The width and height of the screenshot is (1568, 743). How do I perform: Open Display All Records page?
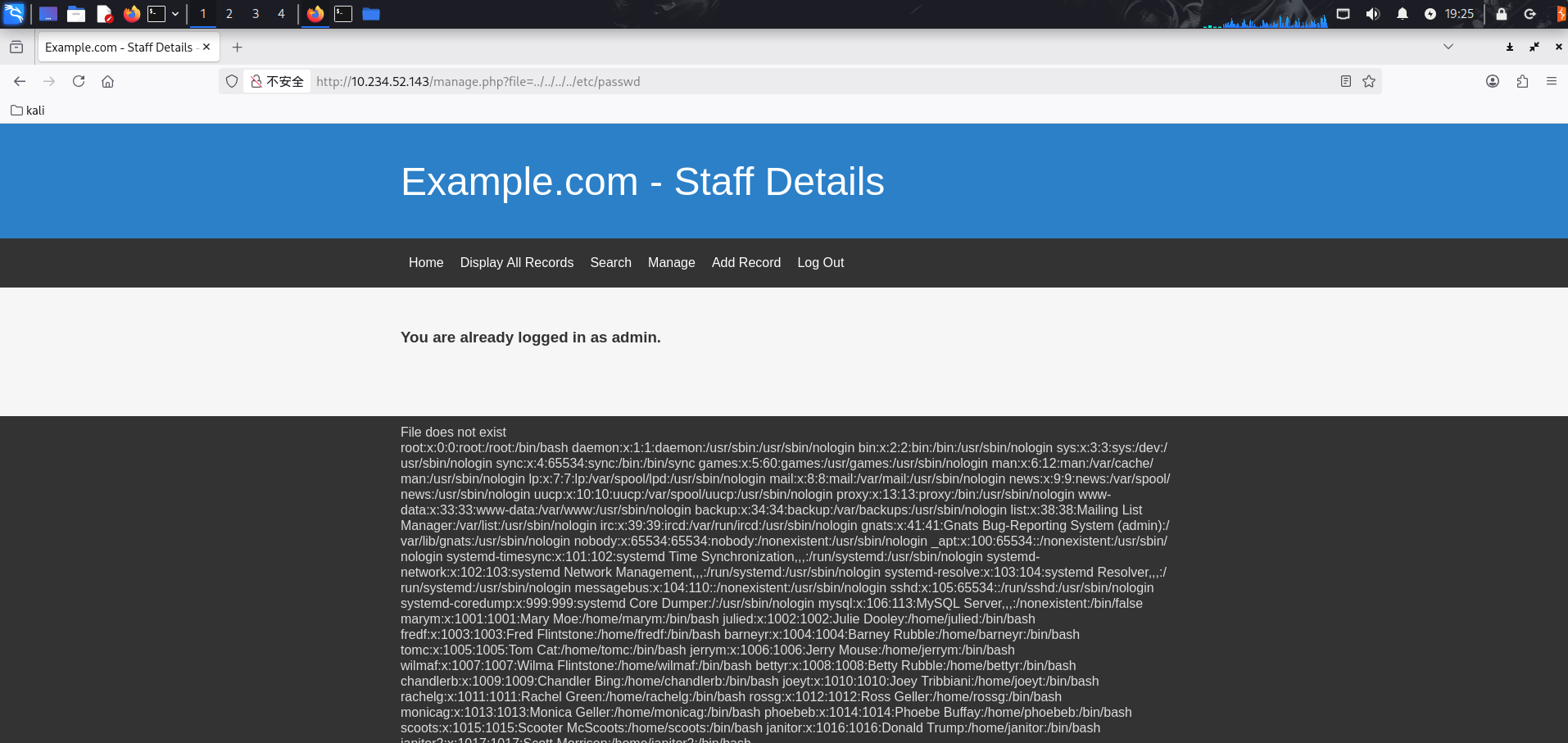tap(516, 262)
